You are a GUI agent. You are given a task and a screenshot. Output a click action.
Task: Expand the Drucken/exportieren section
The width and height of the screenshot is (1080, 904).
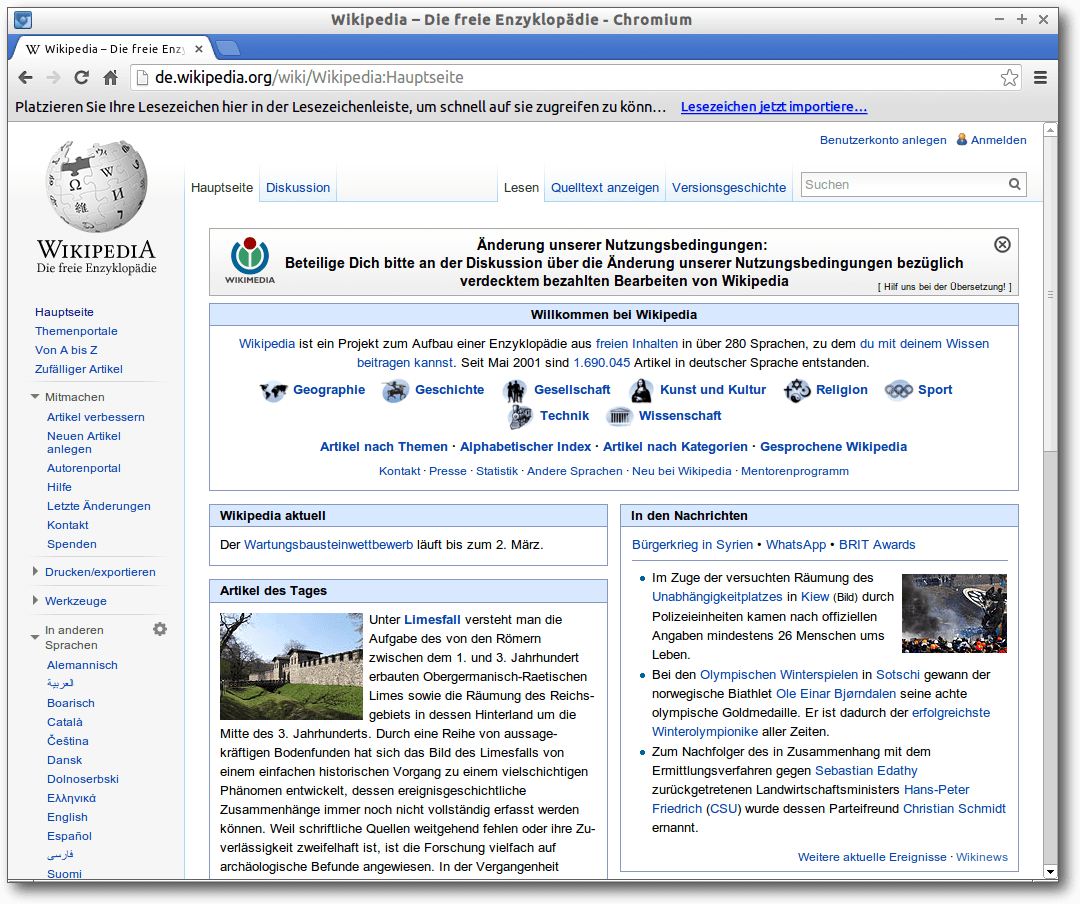pyautogui.click(x=35, y=571)
